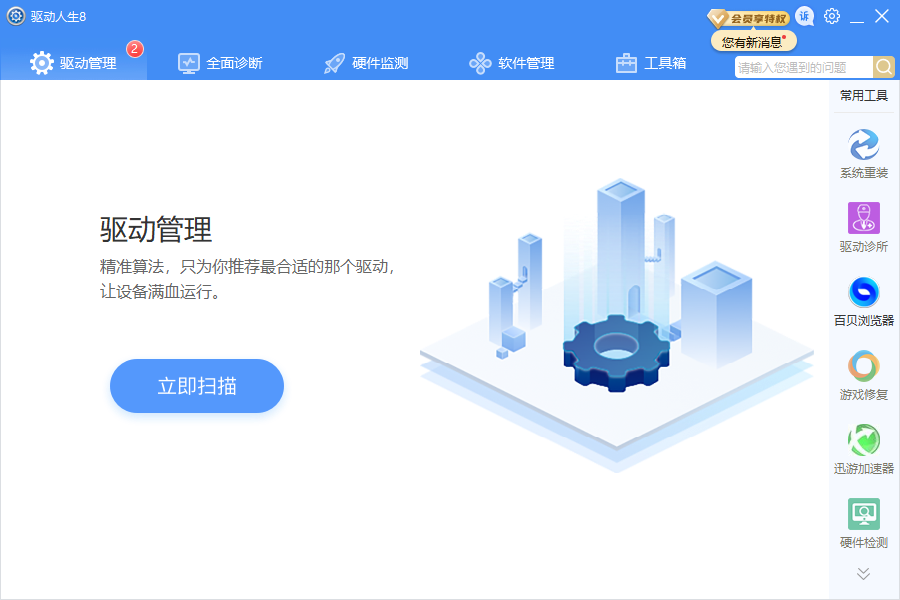Viewport: 900px width, 600px height.
Task: Go to the 软件管理 tab
Action: click(511, 63)
